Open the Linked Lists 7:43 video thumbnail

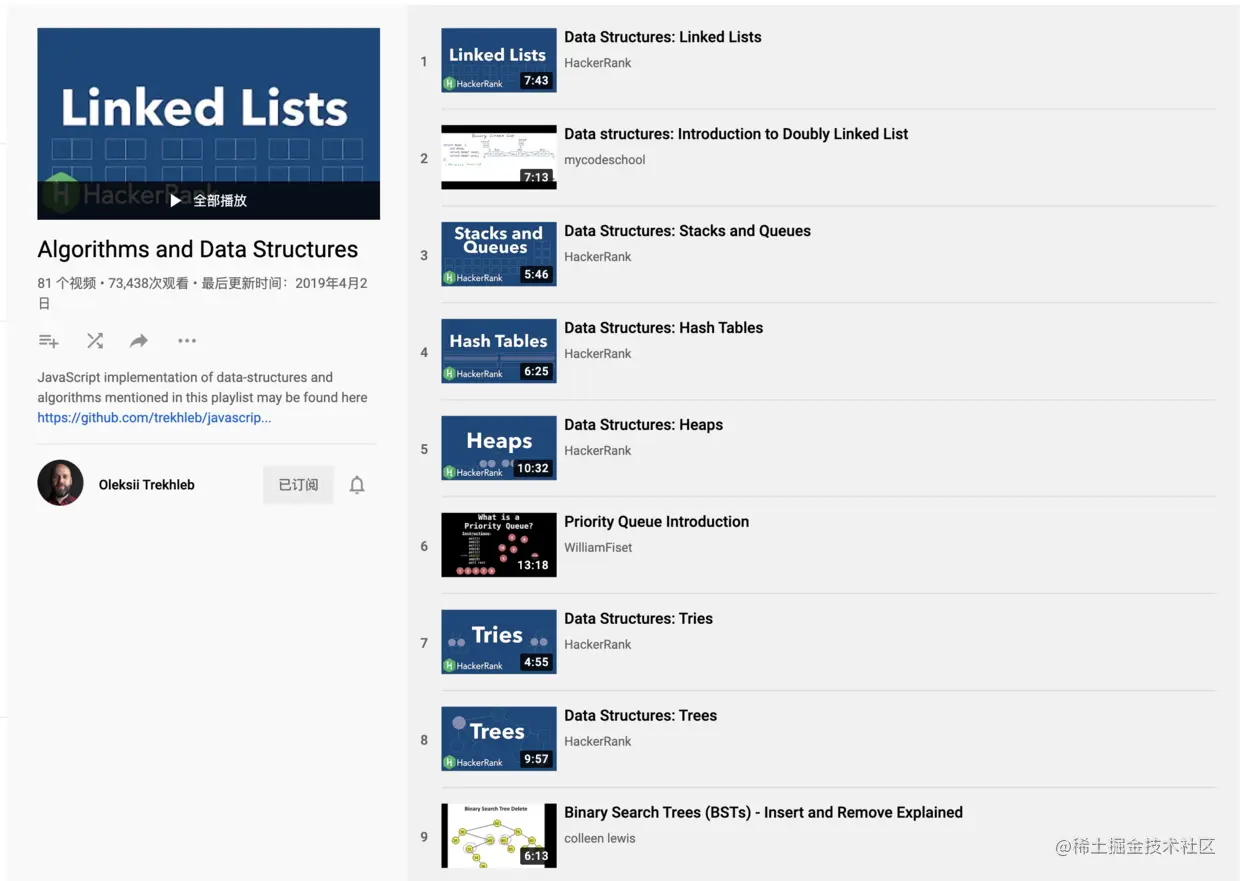[499, 60]
